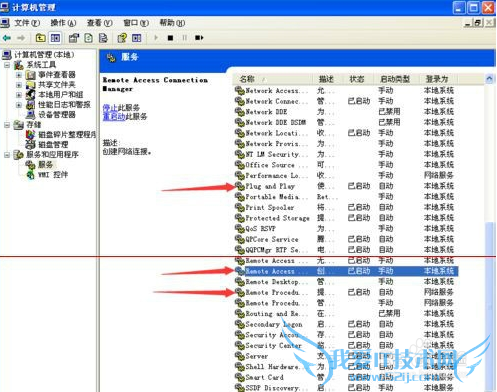Open the 帮助(H) menu
497x392 pixels.
click(172, 23)
